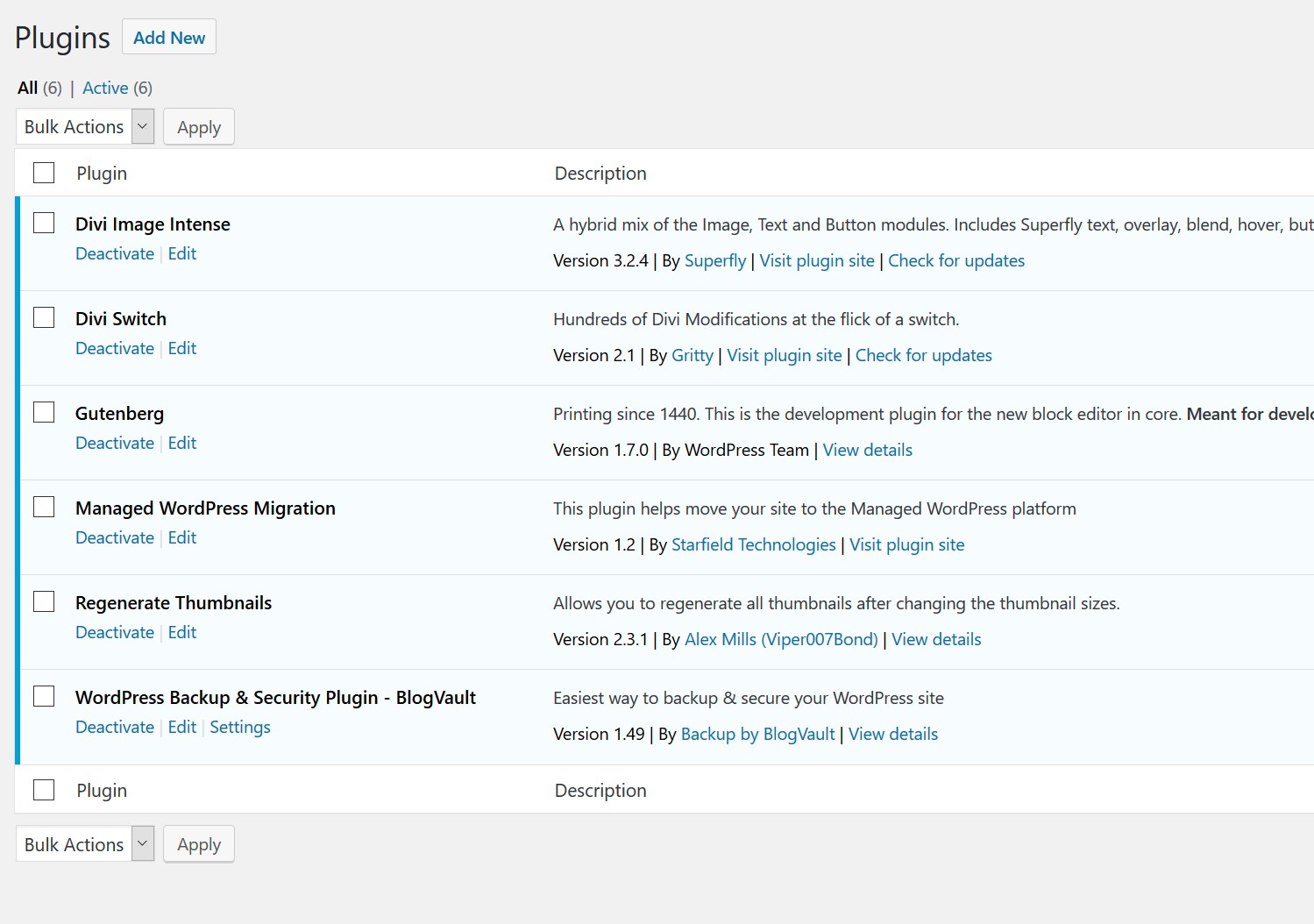
Task: Check for updates for Divi Switch
Action: [x=924, y=356]
